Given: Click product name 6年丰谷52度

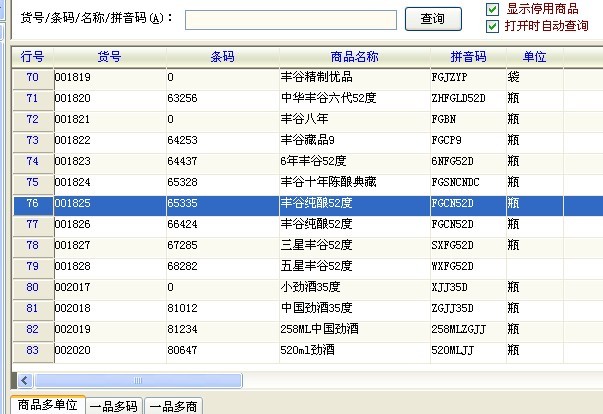Looking at the screenshot, I should pyautogui.click(x=313, y=161).
